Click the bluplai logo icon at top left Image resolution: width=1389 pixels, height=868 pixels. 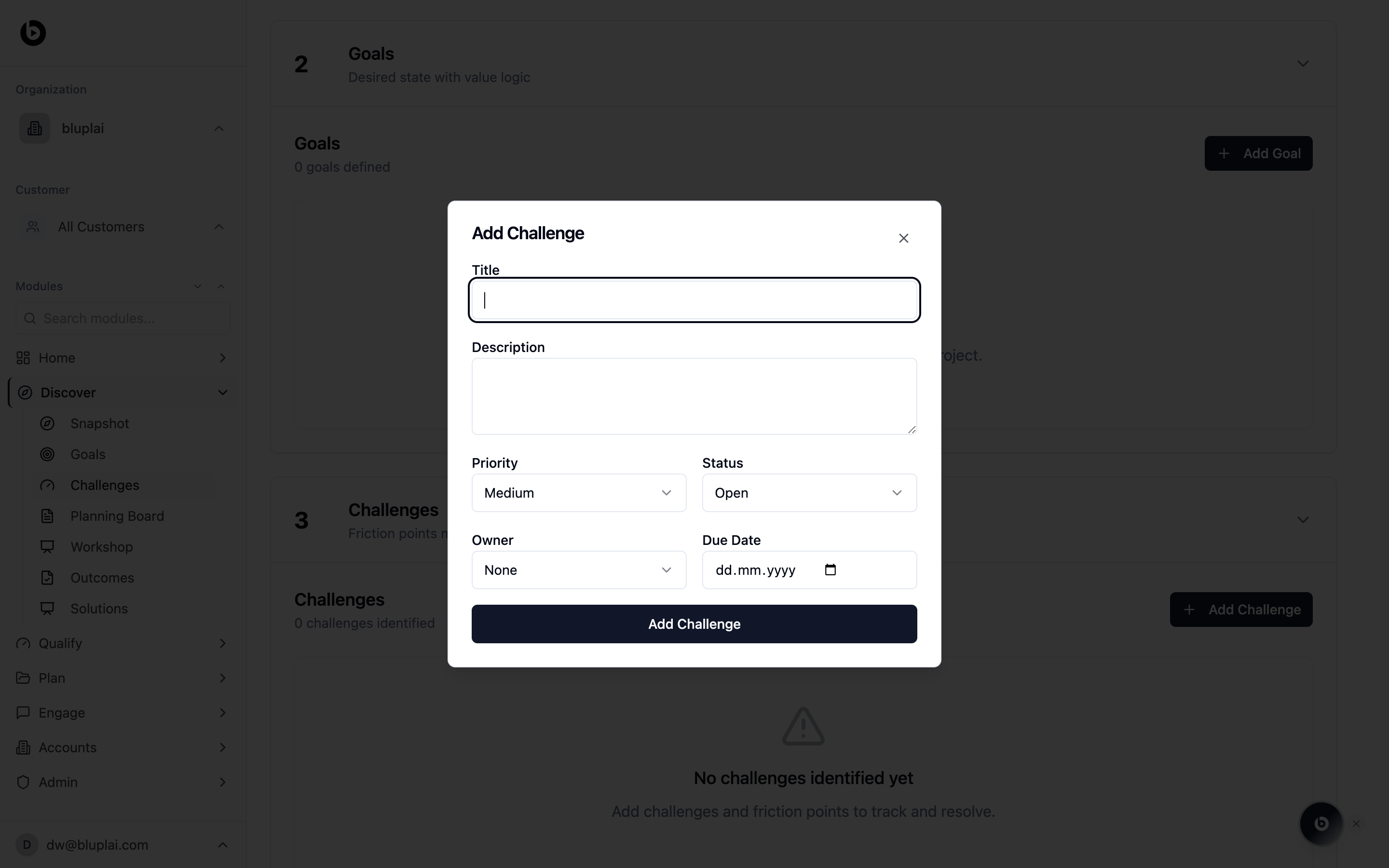[x=33, y=33]
